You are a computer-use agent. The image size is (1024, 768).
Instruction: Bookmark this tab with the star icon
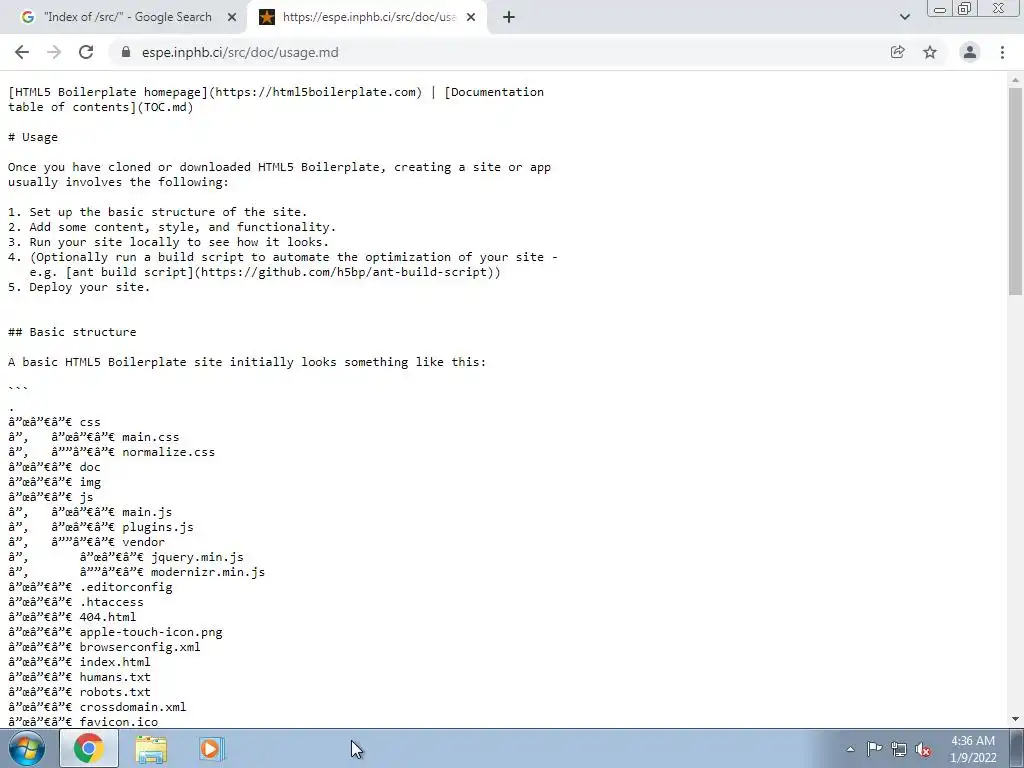pos(930,52)
